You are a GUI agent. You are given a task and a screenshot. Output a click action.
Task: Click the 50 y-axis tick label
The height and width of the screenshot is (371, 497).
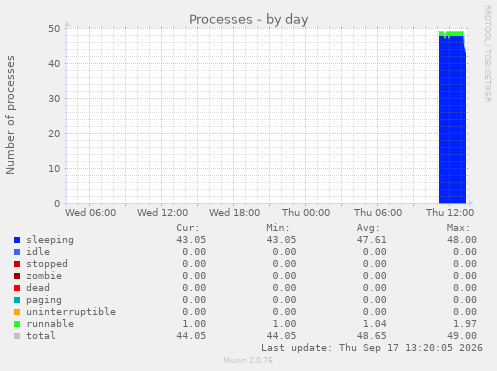tap(54, 29)
